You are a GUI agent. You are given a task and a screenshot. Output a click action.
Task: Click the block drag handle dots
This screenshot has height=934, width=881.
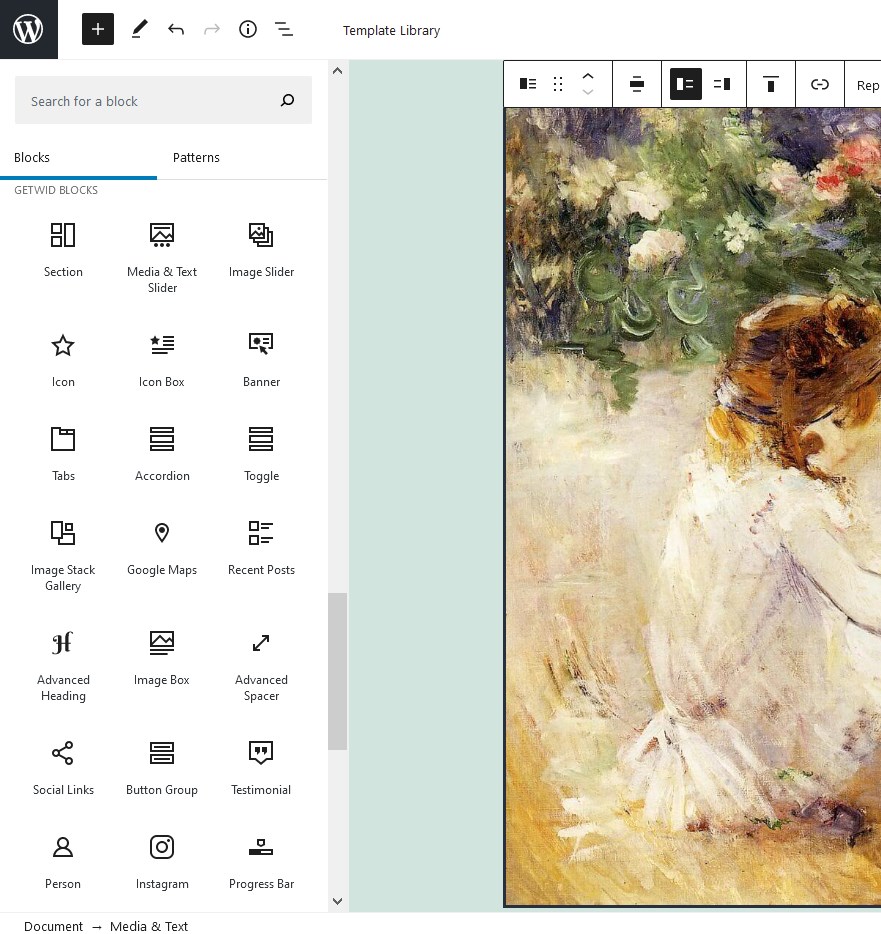558,84
